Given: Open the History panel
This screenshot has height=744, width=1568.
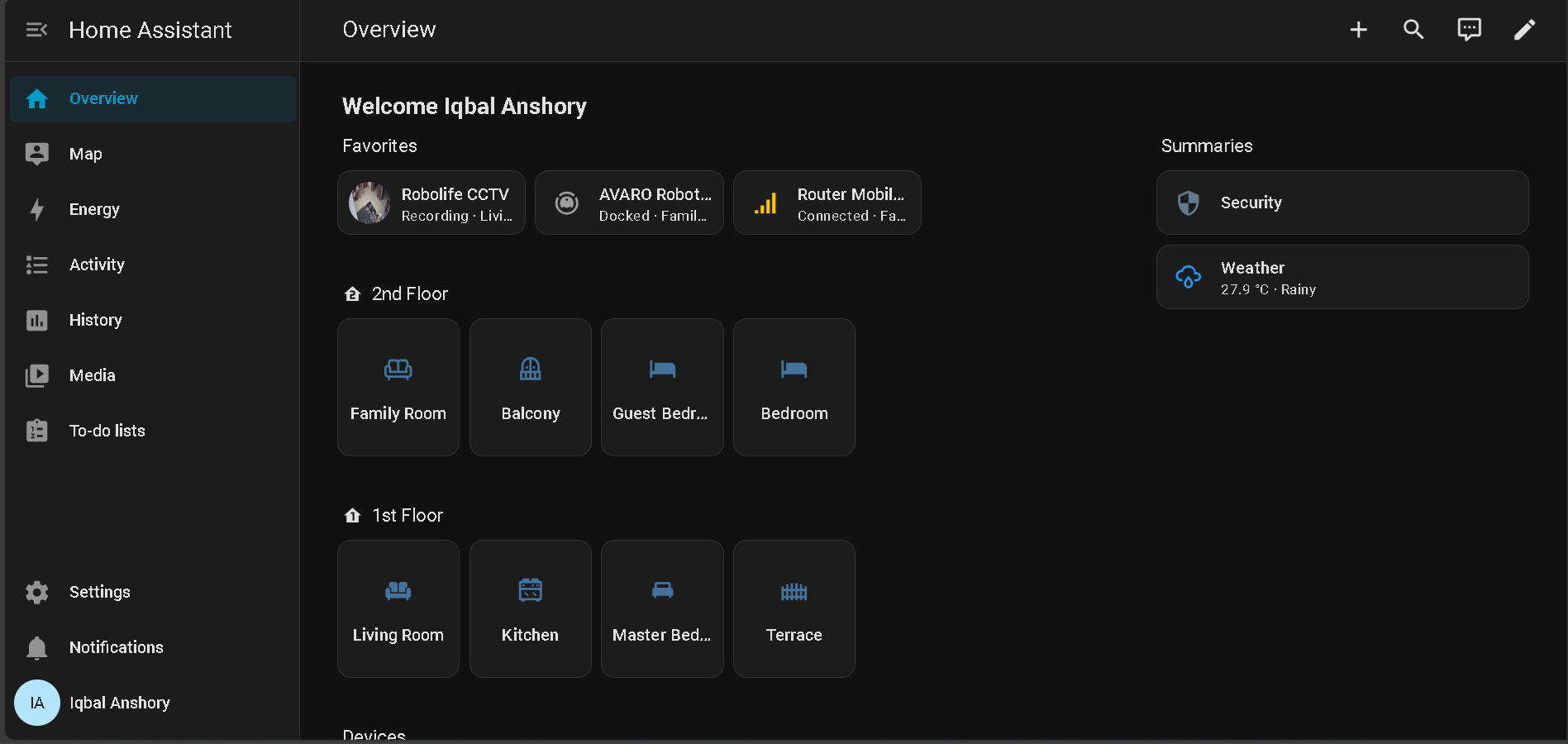Looking at the screenshot, I should coord(95,320).
